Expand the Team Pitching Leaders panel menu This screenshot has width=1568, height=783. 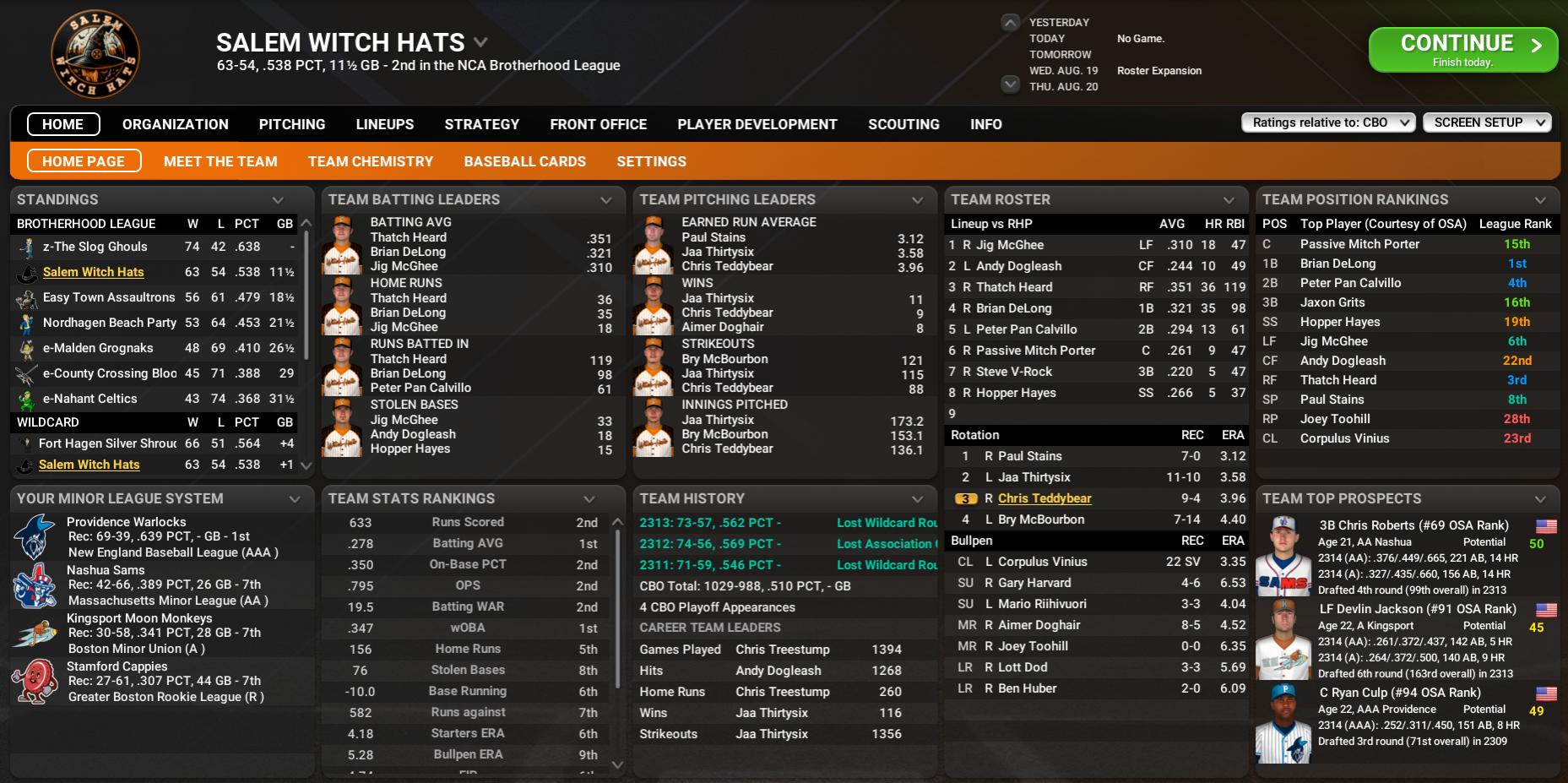pos(918,200)
